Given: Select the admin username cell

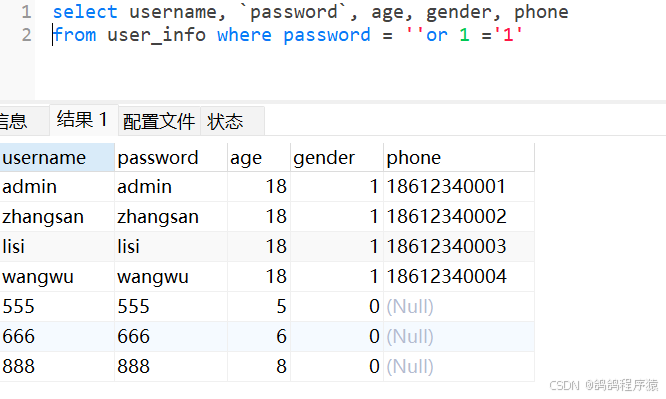Looking at the screenshot, I should point(57,187).
